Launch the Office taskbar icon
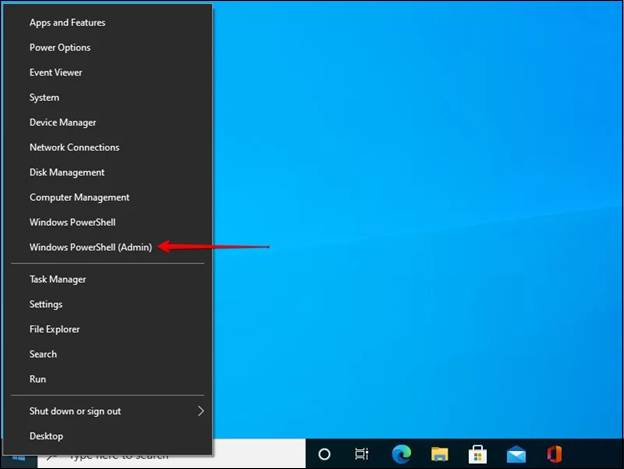 [x=554, y=454]
